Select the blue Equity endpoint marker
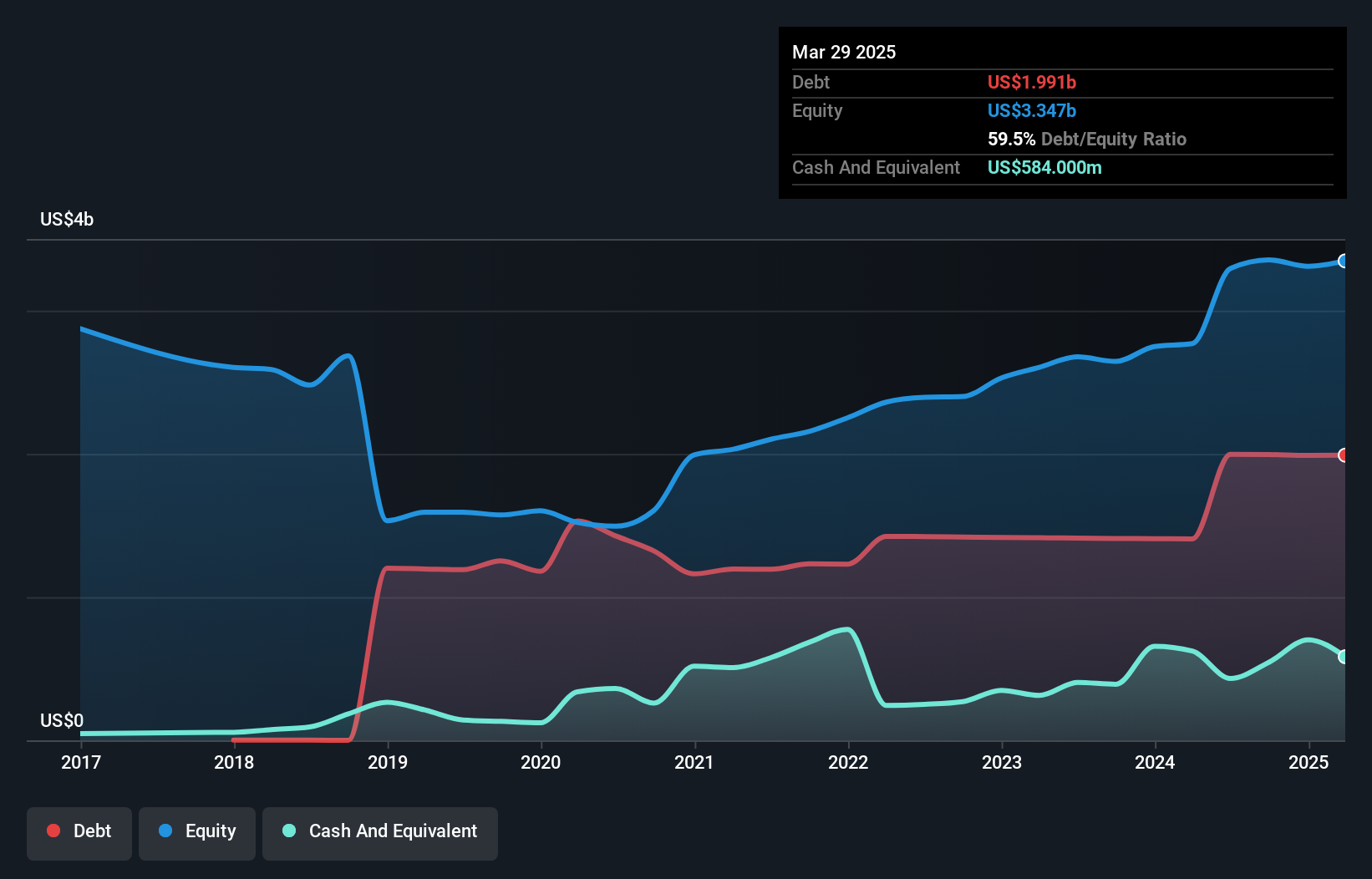The width and height of the screenshot is (1372, 879). point(1343,261)
